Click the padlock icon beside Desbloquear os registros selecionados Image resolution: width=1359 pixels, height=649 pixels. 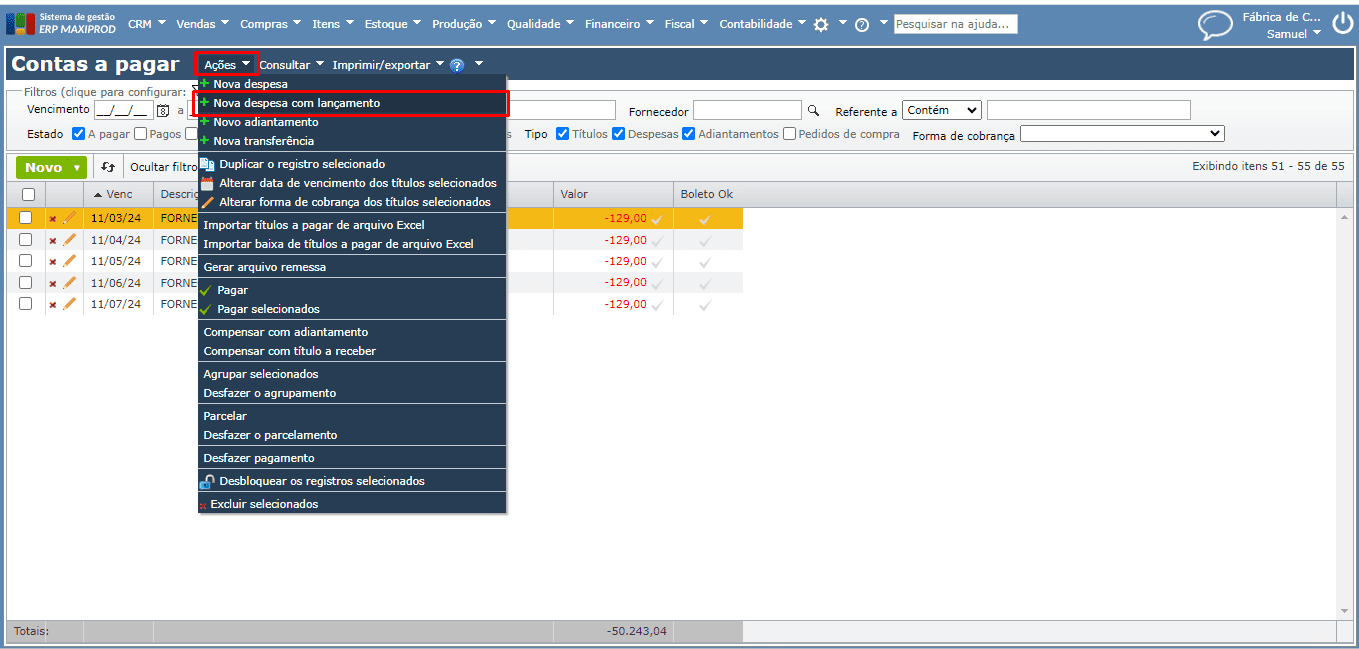click(x=207, y=481)
